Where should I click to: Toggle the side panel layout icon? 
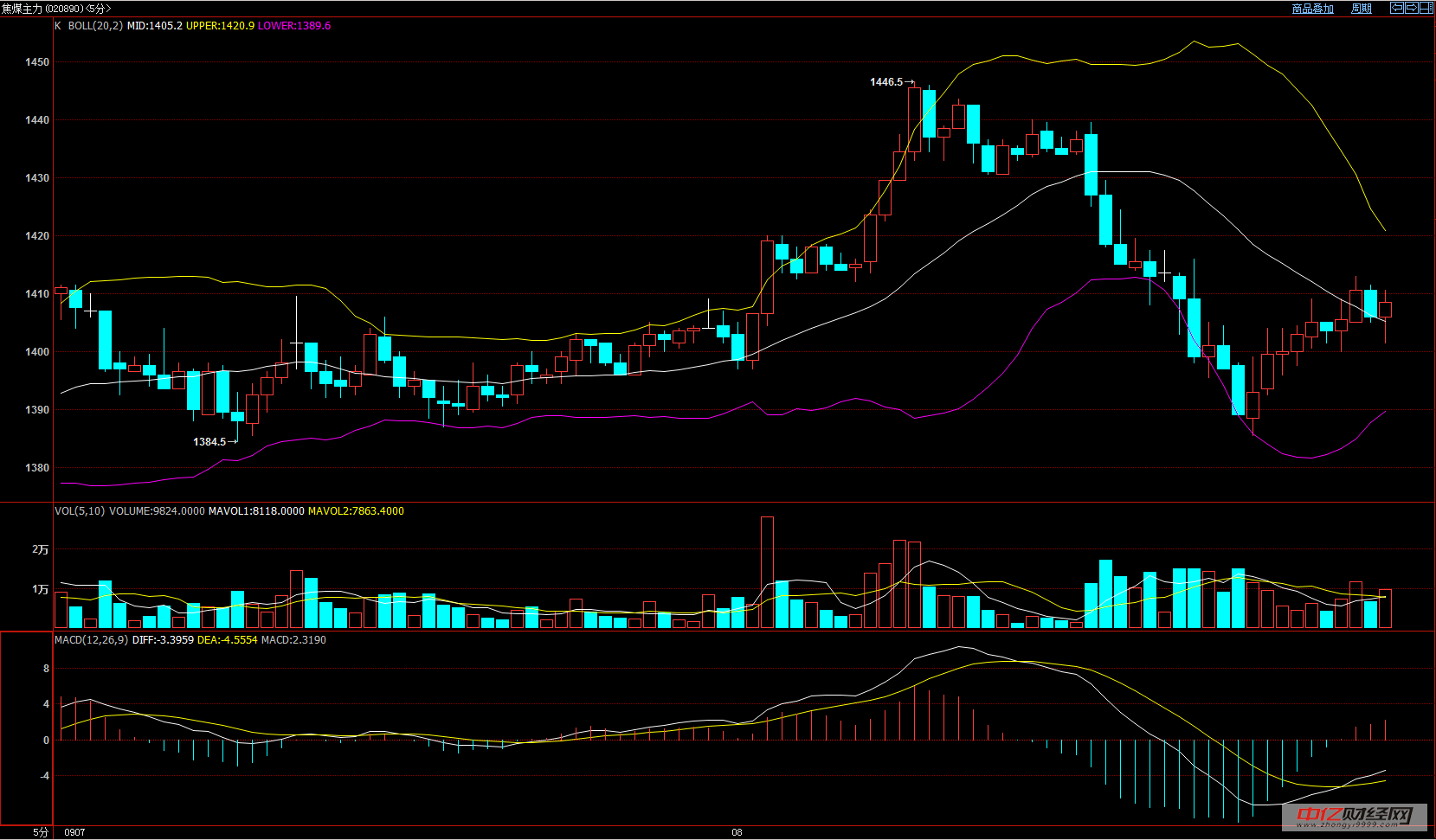pyautogui.click(x=1426, y=8)
